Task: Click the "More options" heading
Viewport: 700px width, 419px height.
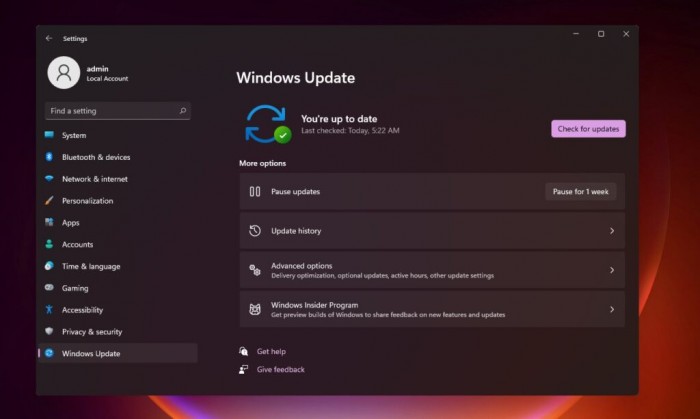Action: click(262, 163)
